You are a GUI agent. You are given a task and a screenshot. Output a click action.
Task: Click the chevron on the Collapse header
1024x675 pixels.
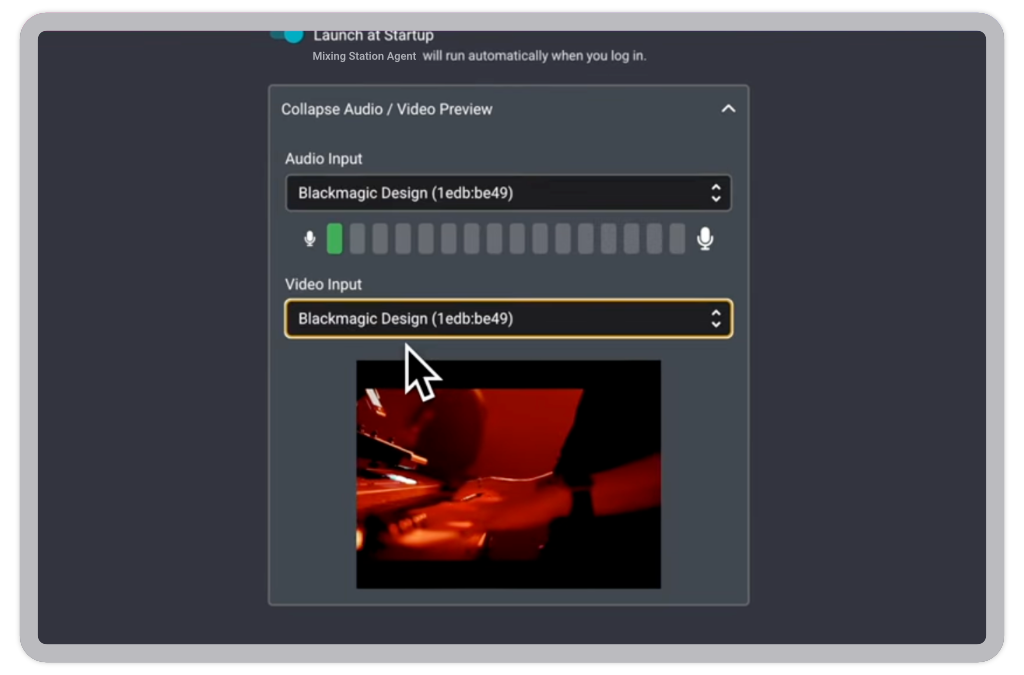coord(729,108)
